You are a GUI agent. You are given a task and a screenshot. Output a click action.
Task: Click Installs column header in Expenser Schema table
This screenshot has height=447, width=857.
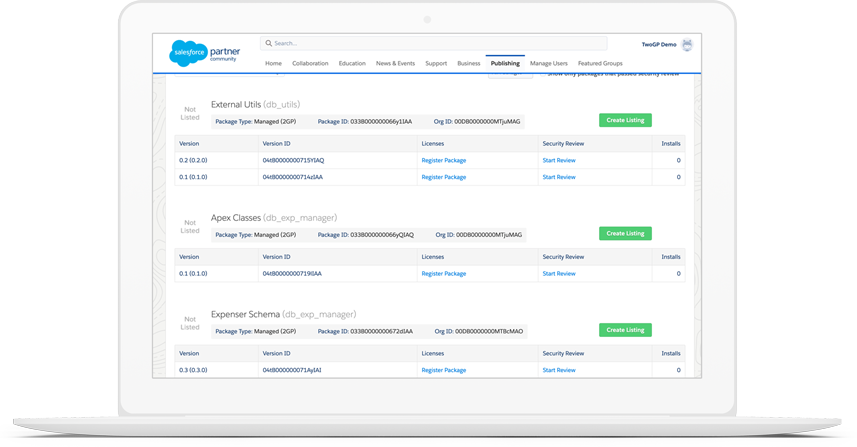671,354
